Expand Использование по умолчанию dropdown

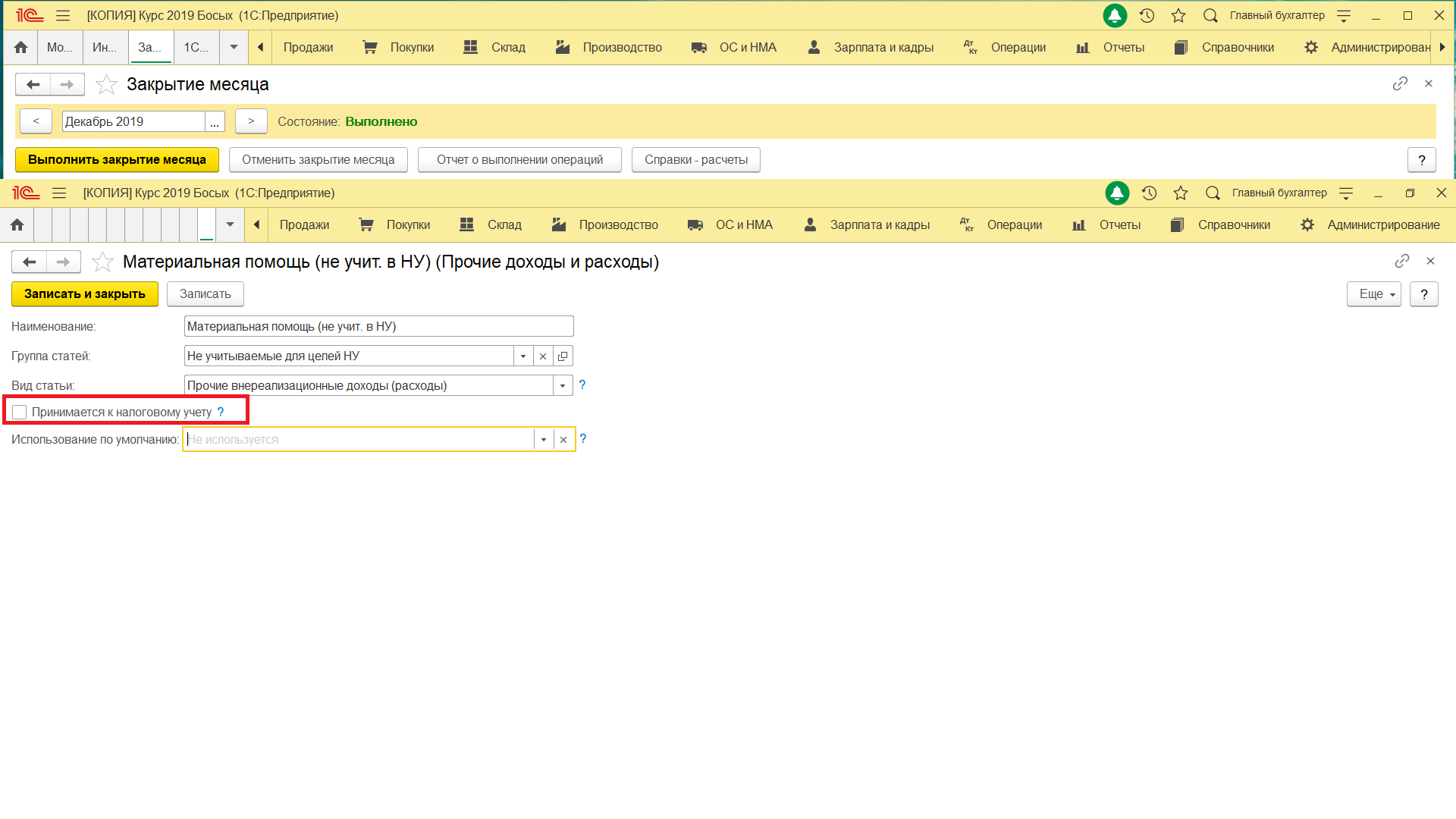point(544,439)
